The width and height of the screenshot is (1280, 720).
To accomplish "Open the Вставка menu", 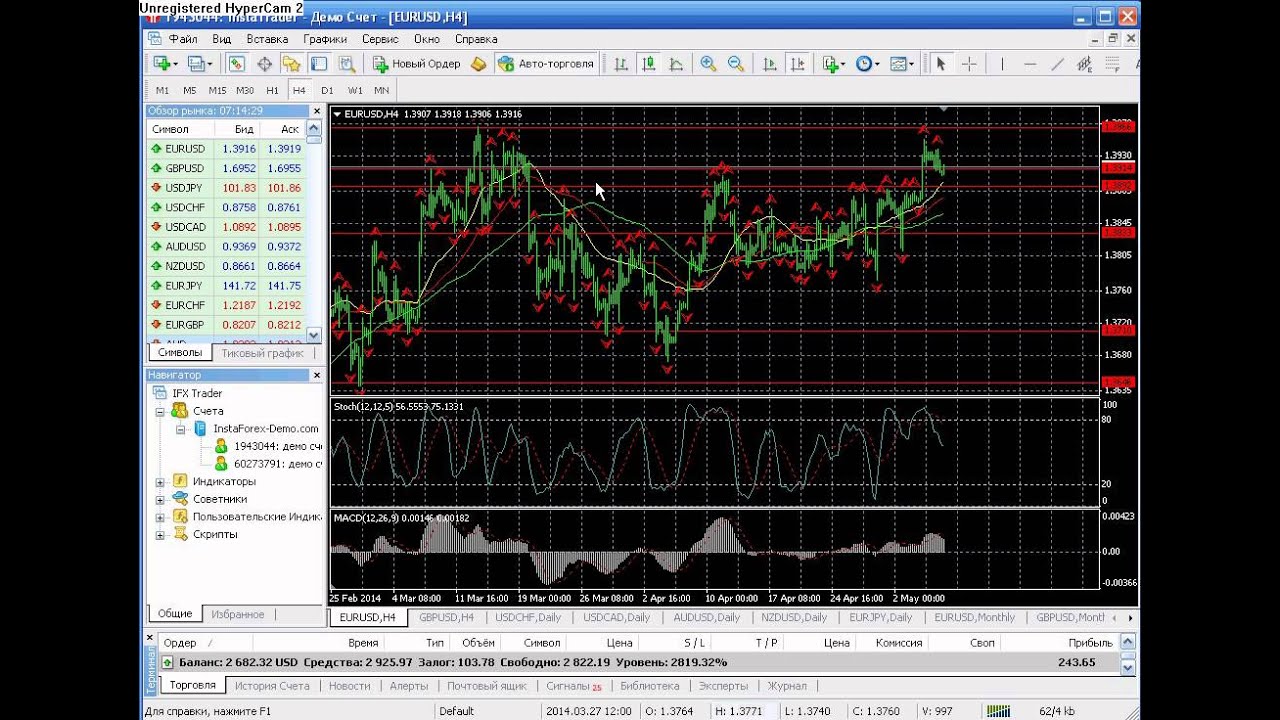I will tap(267, 39).
